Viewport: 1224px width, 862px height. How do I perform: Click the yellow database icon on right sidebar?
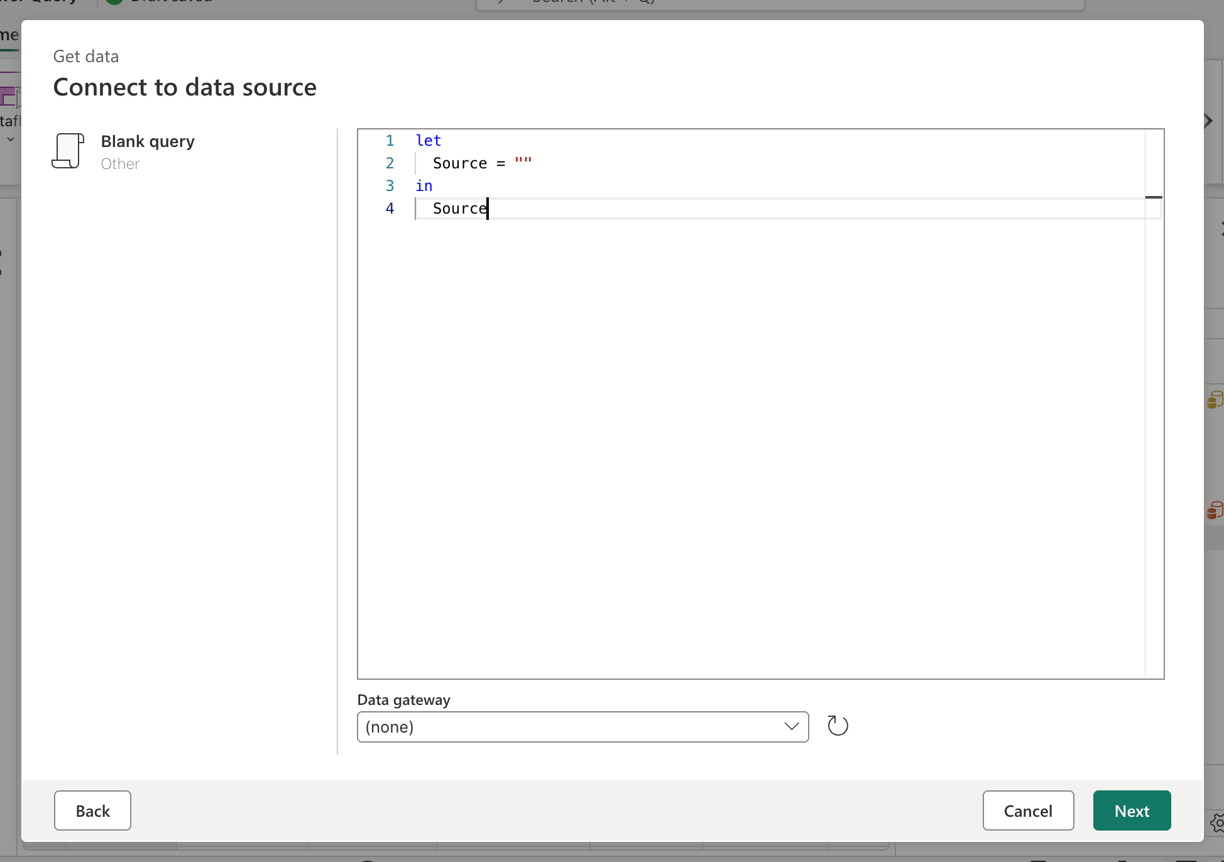[1214, 398]
